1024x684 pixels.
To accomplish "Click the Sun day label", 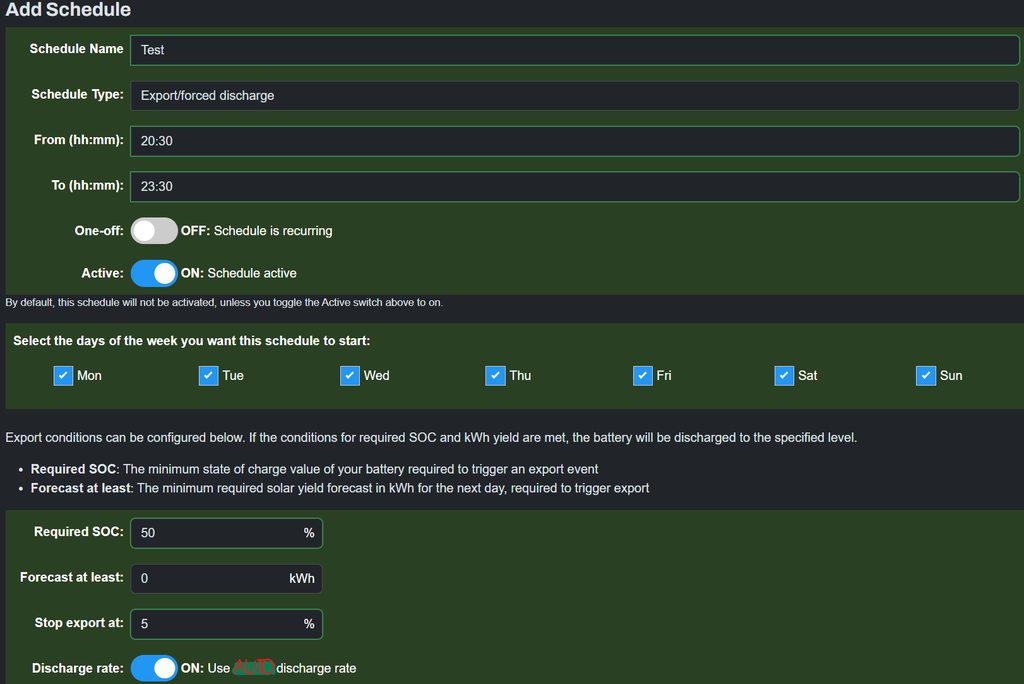I will (951, 376).
